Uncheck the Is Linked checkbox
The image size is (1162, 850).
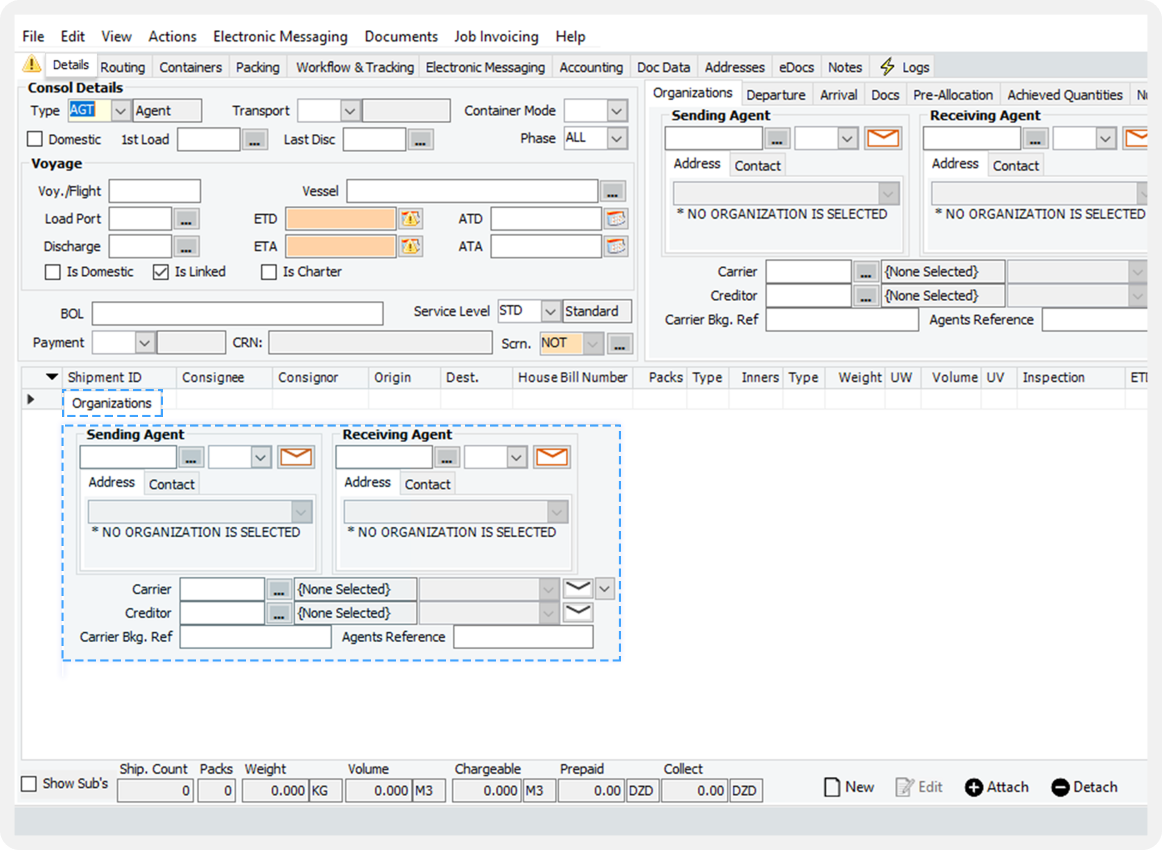point(161,272)
